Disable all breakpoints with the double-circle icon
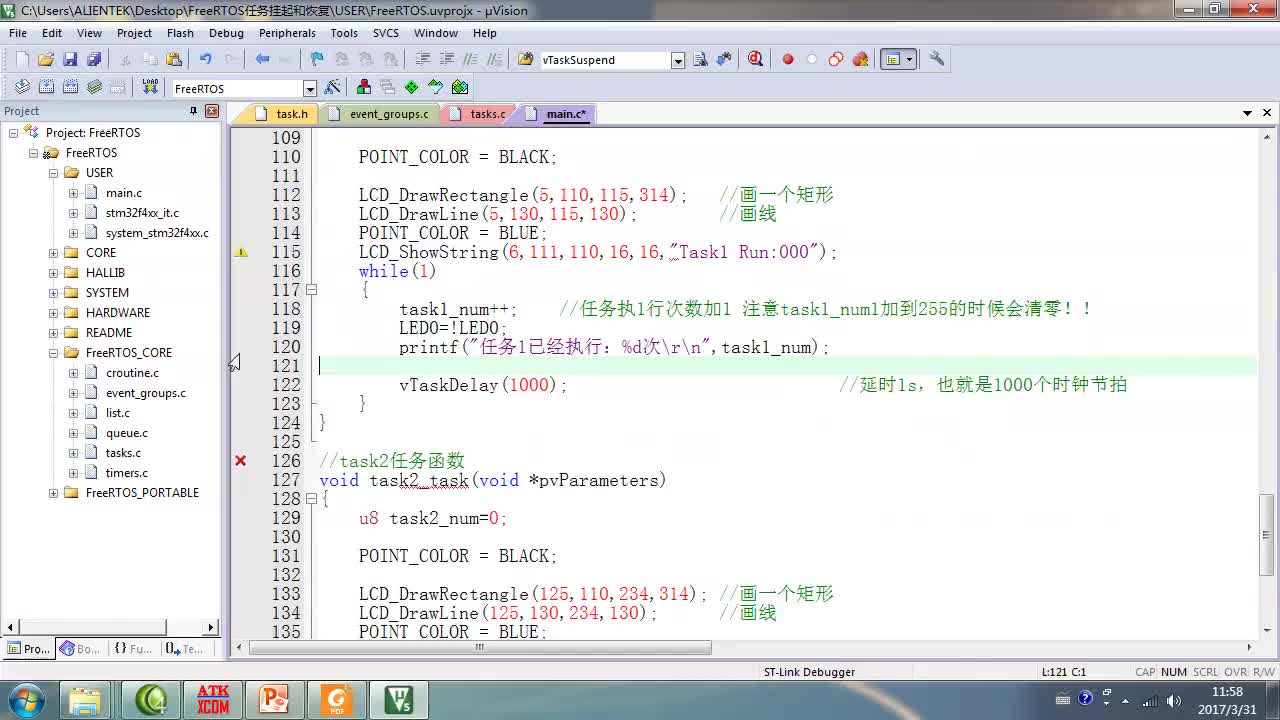 (x=836, y=60)
